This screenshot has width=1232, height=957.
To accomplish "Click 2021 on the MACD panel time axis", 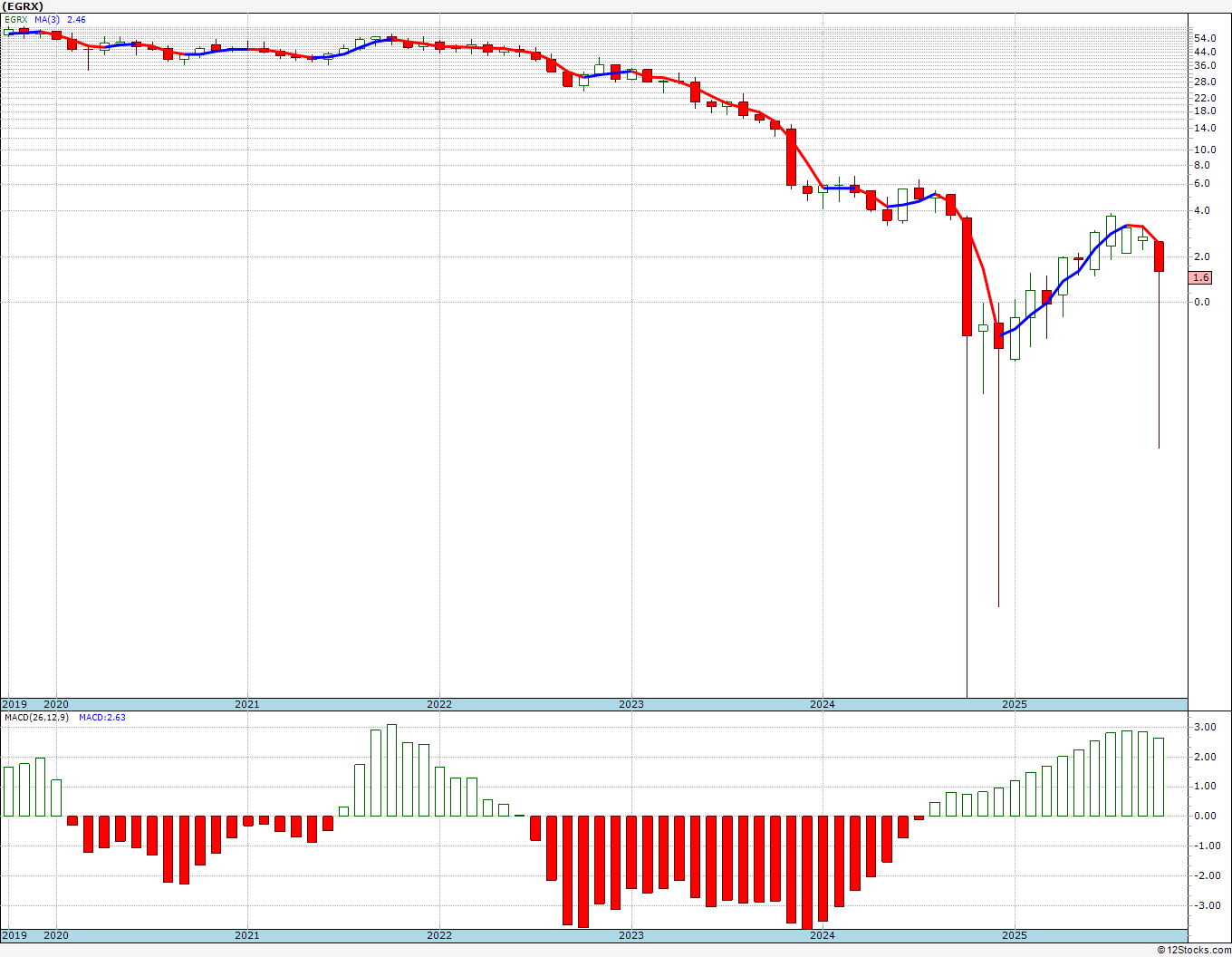I will tap(247, 935).
